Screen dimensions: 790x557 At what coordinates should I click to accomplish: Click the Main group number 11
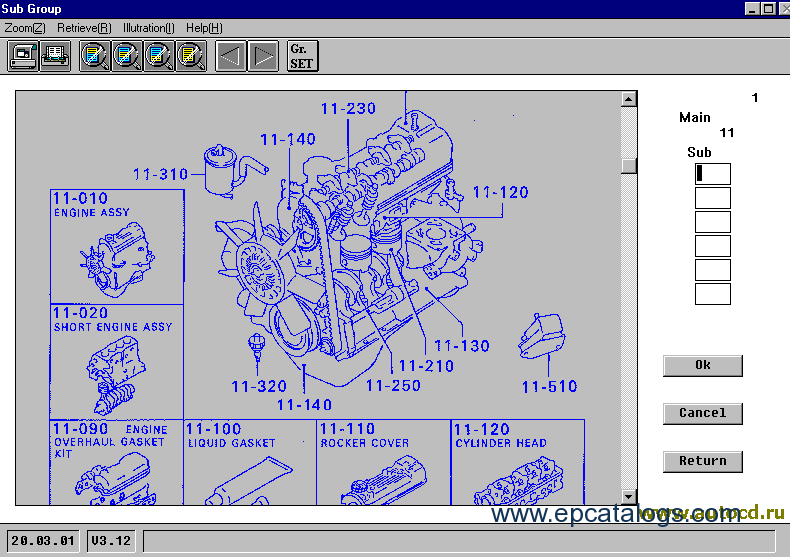click(727, 133)
